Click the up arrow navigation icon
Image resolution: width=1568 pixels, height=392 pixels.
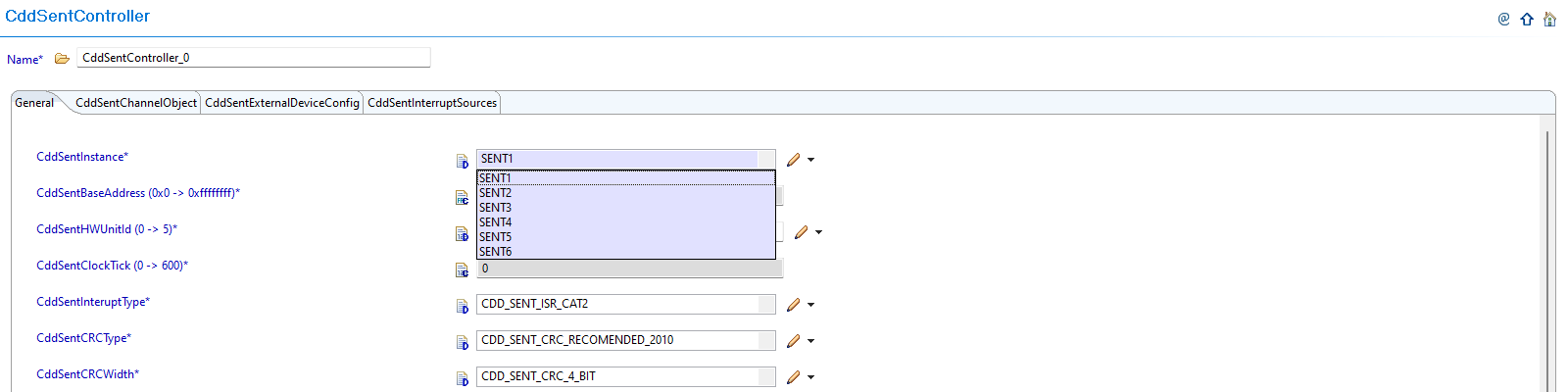1527,19
